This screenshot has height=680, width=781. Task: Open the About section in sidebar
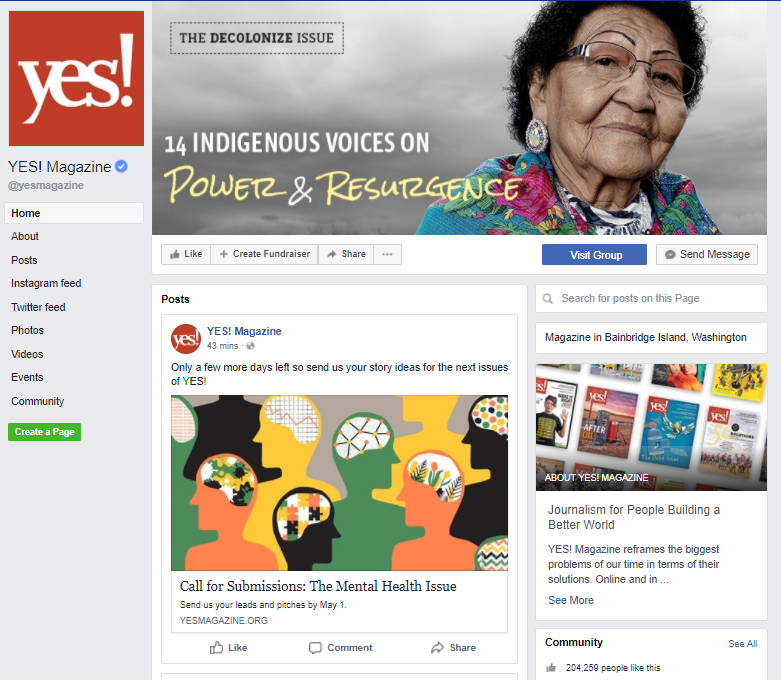tap(25, 236)
